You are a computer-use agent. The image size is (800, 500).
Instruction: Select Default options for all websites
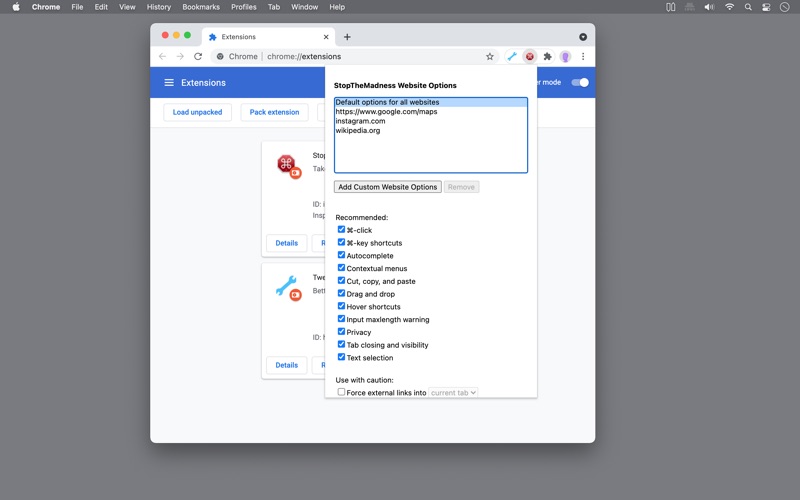coord(431,102)
